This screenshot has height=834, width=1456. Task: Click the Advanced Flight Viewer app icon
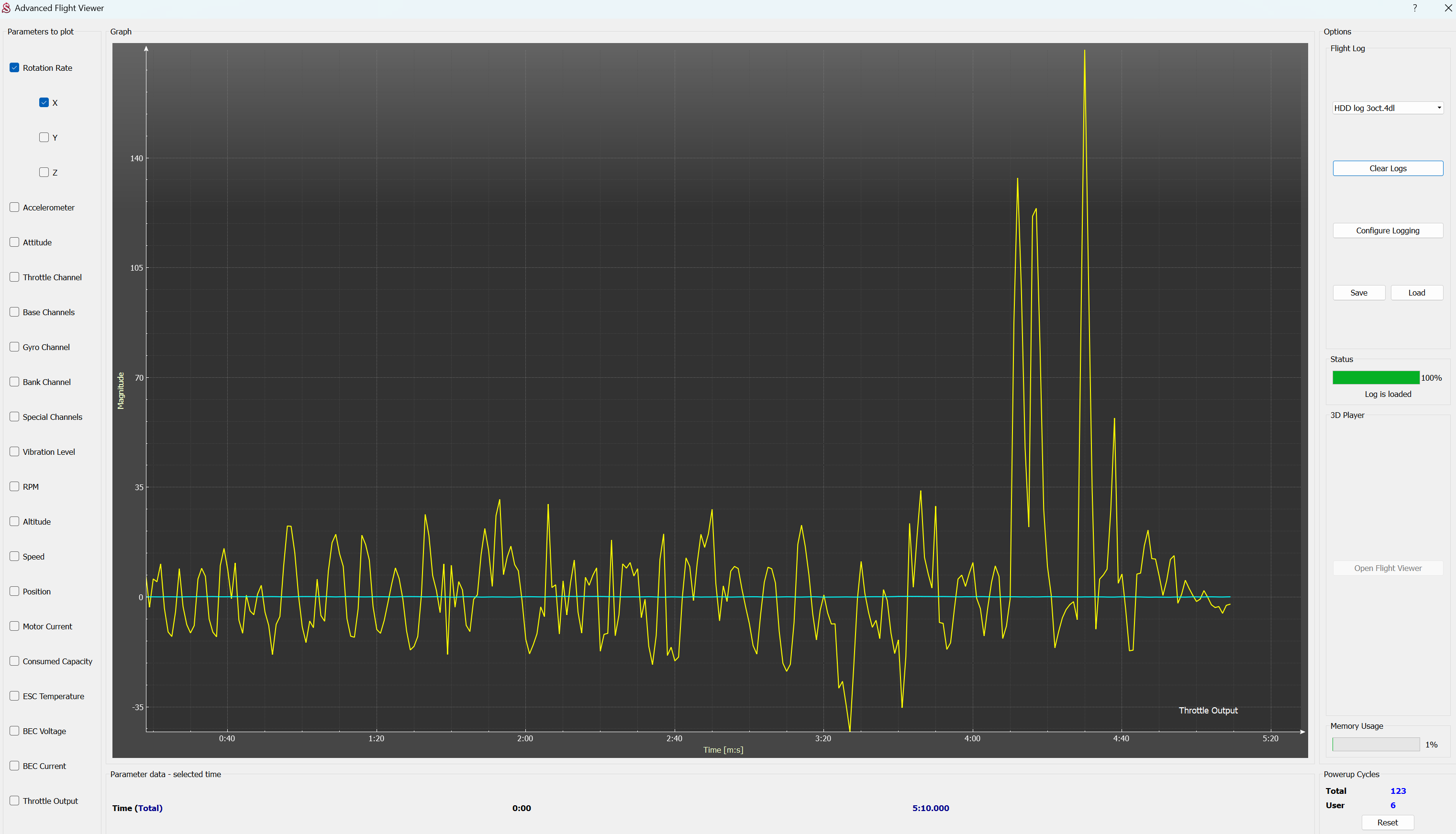[6, 8]
